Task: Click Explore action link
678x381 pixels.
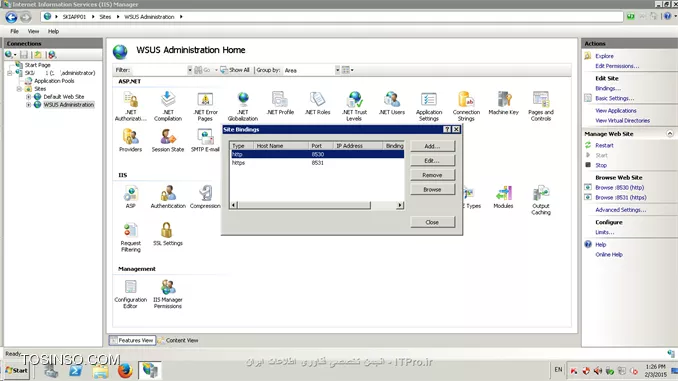Action: click(x=604, y=56)
